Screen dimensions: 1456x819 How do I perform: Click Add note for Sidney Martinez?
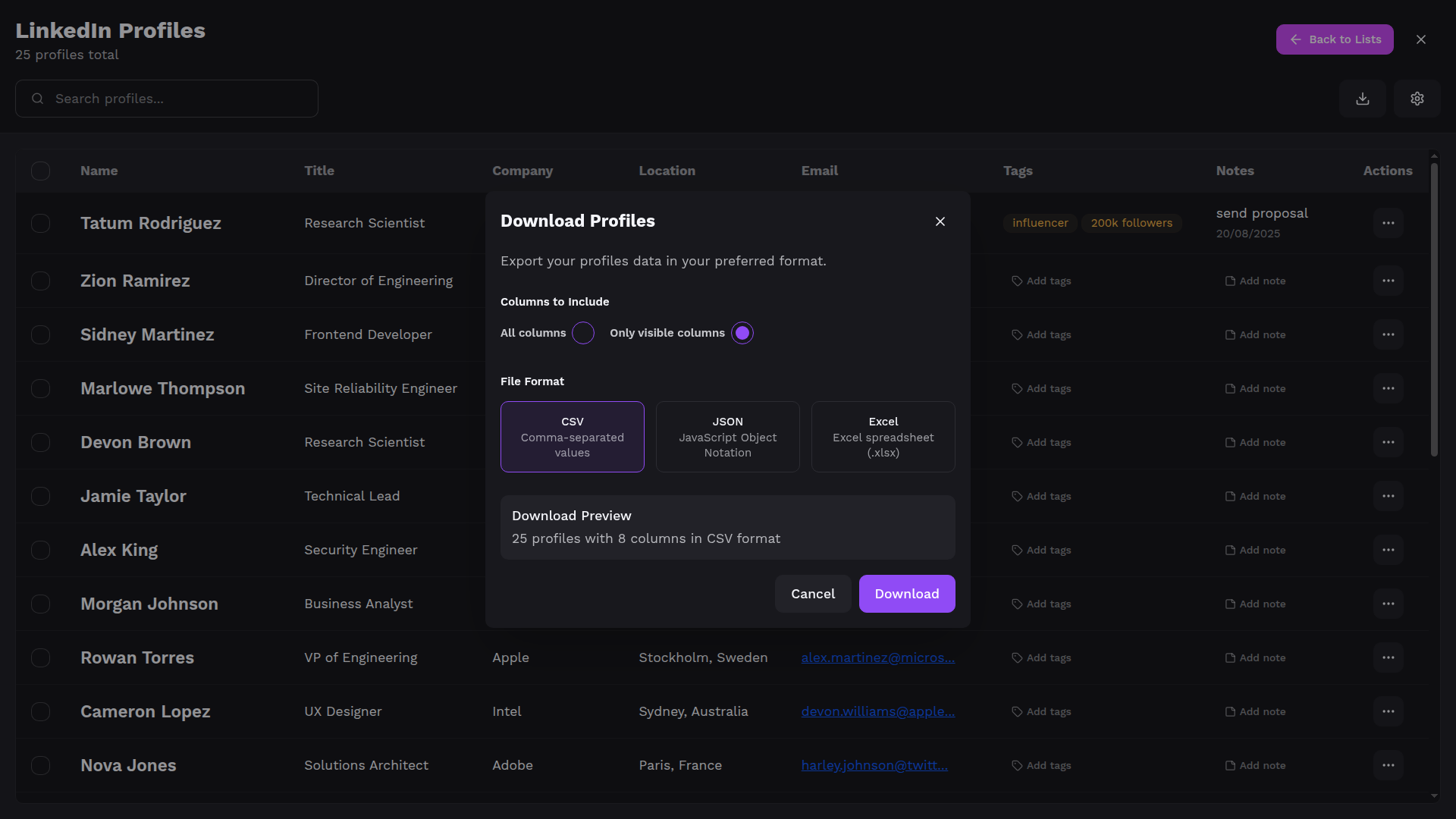click(1255, 334)
